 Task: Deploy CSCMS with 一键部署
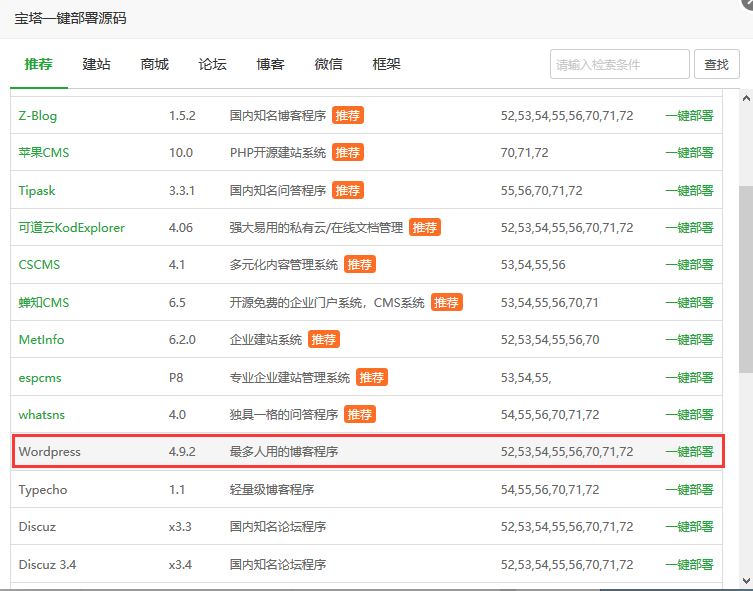pos(689,265)
